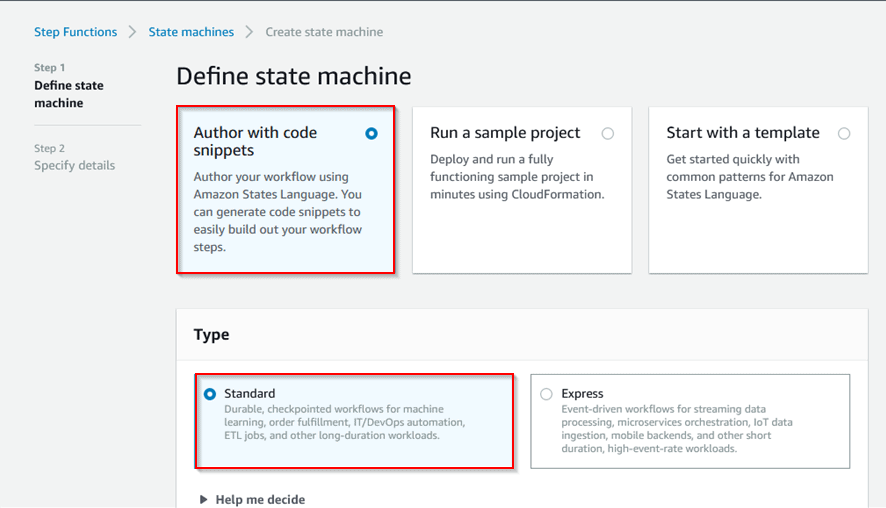The image size is (886, 508).
Task: Expand the Help me decide text label
Action: point(260,499)
